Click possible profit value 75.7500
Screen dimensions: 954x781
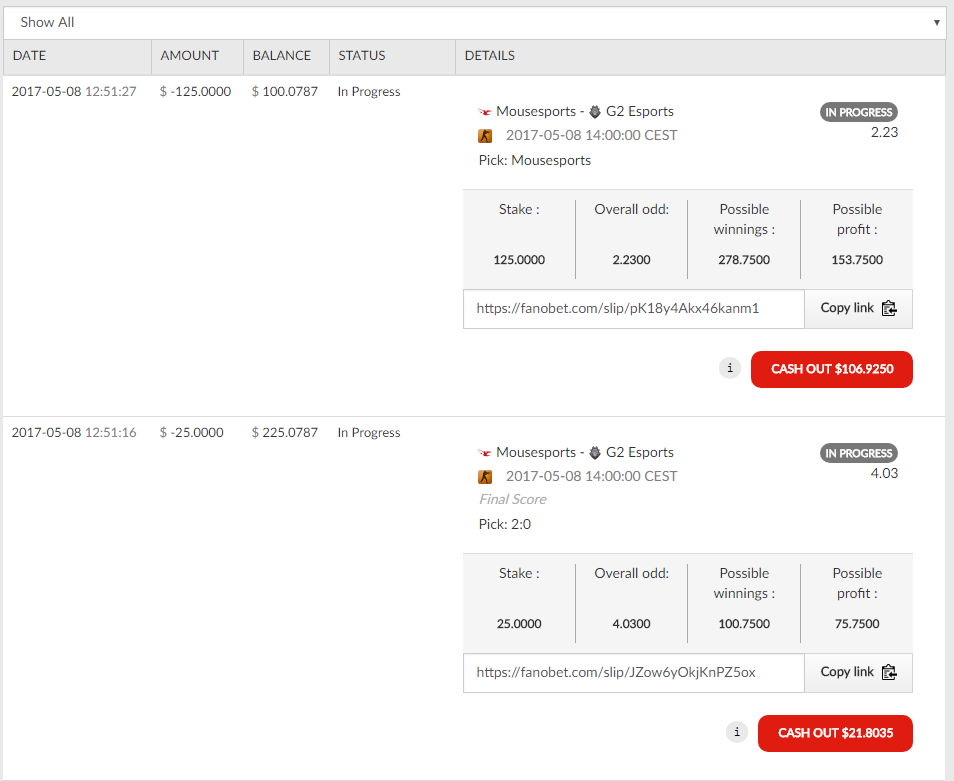coord(857,623)
